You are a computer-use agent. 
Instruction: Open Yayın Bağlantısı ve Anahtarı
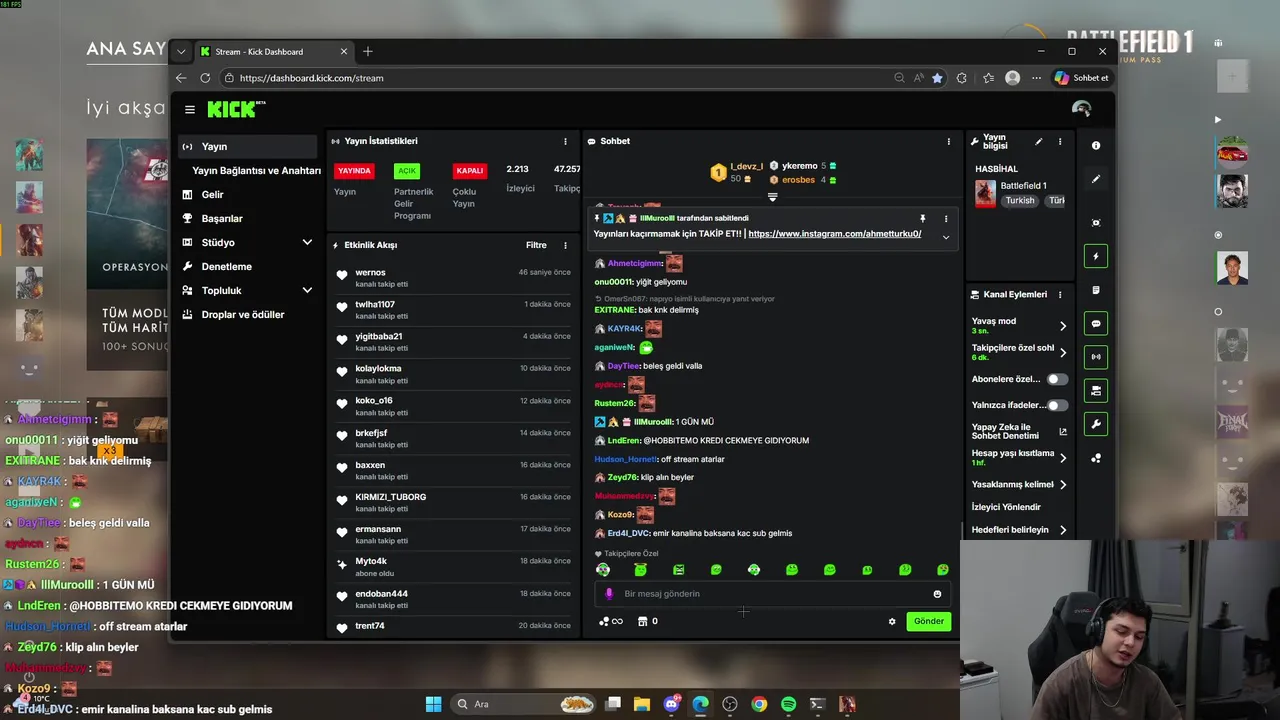256,170
